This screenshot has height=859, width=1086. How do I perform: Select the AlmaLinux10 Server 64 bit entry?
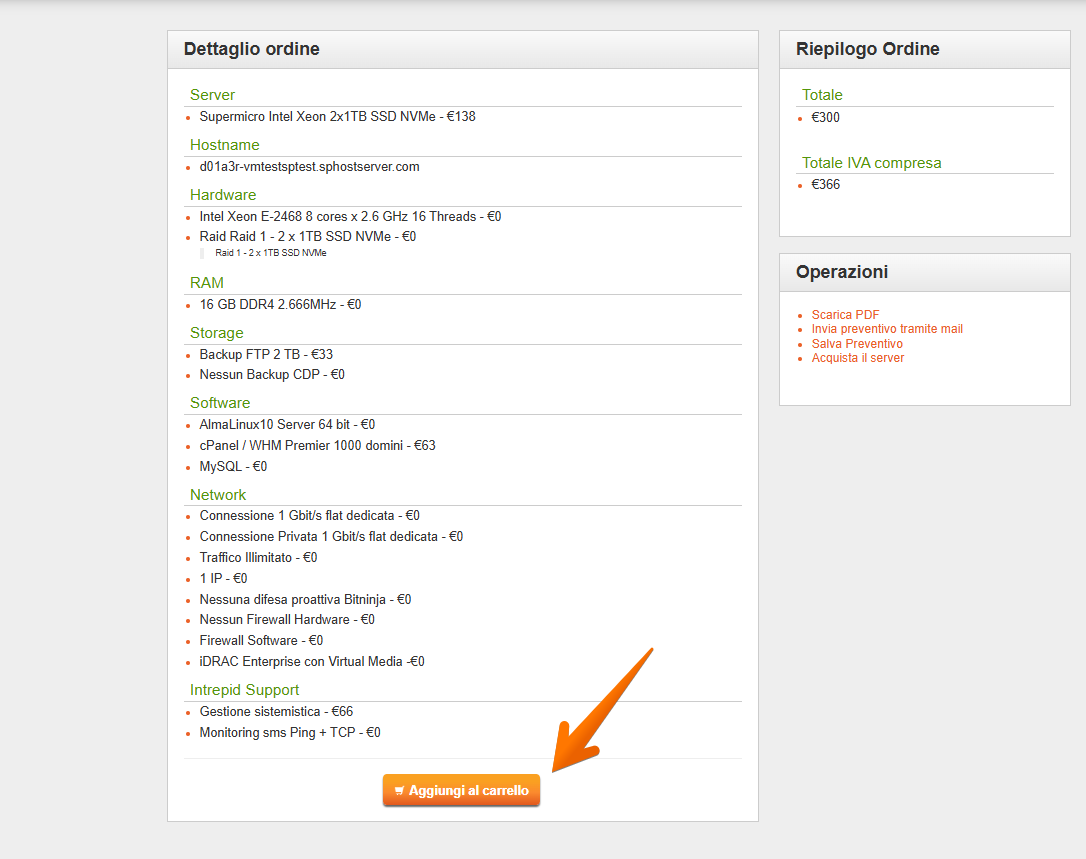287,425
